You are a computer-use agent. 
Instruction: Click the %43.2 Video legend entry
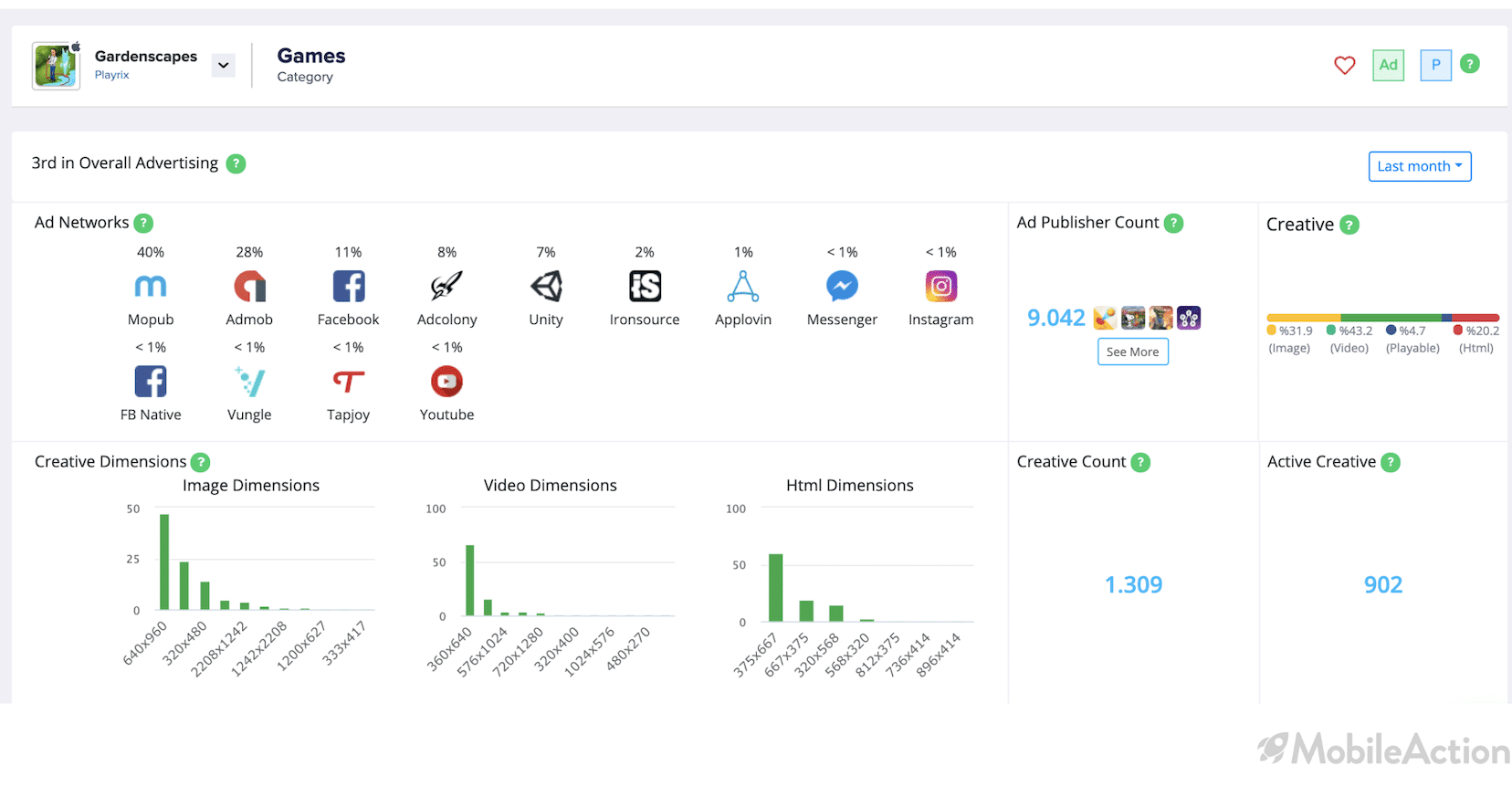coord(1349,339)
